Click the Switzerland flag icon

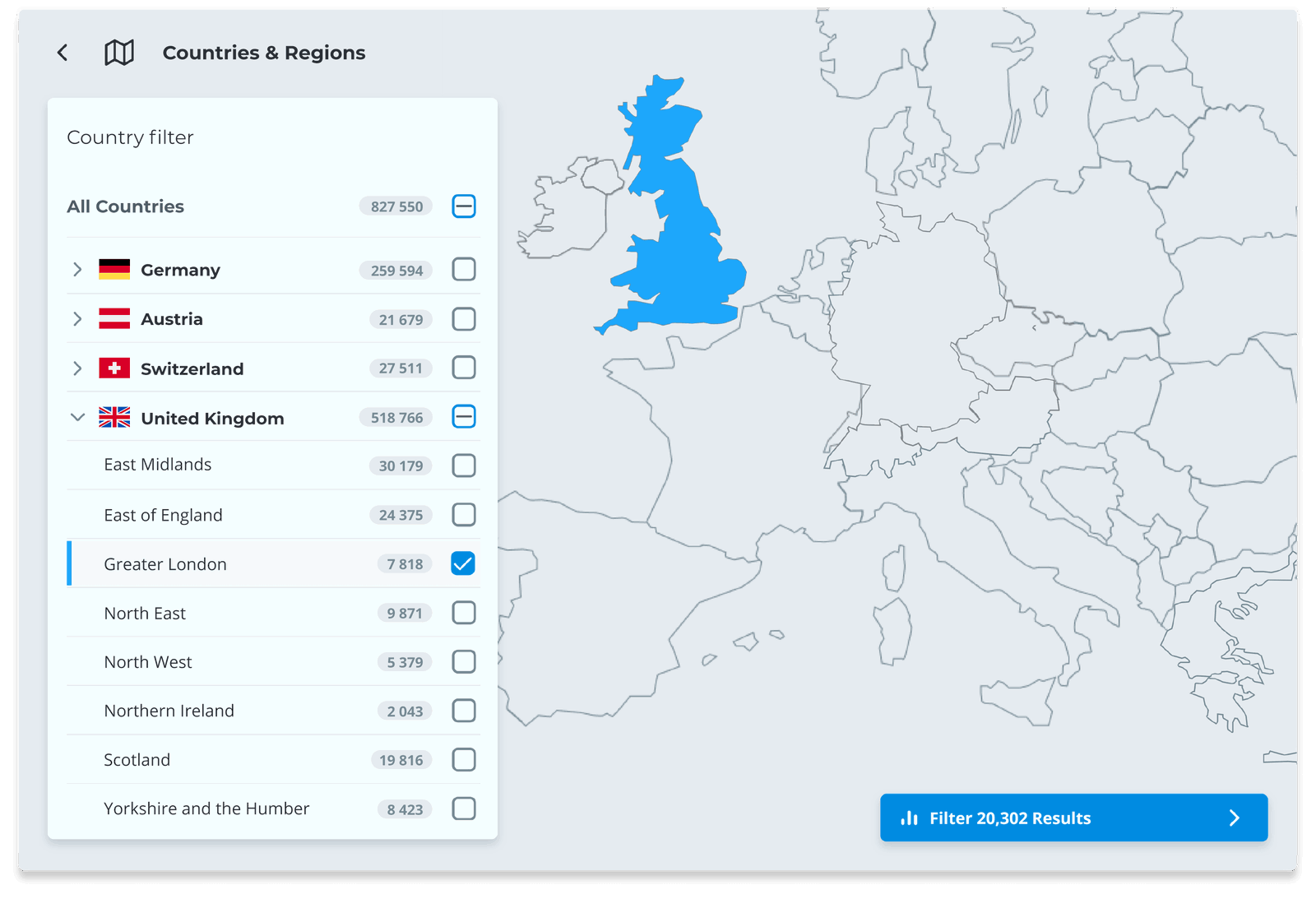[114, 368]
